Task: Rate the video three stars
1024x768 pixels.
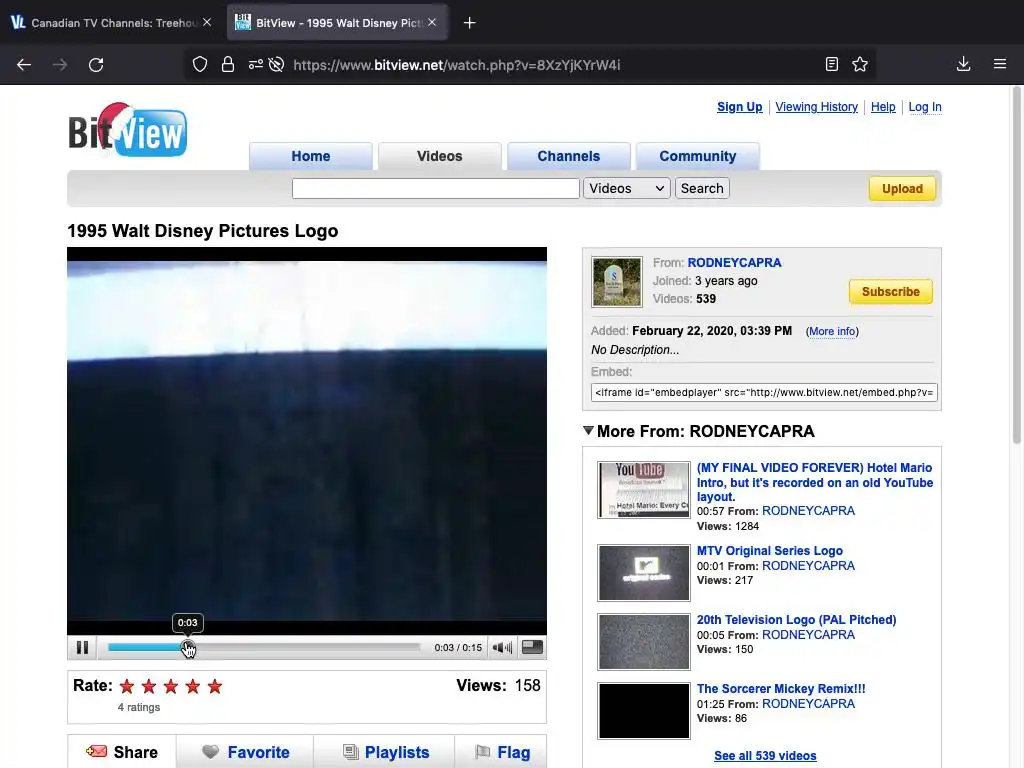Action: click(171, 686)
